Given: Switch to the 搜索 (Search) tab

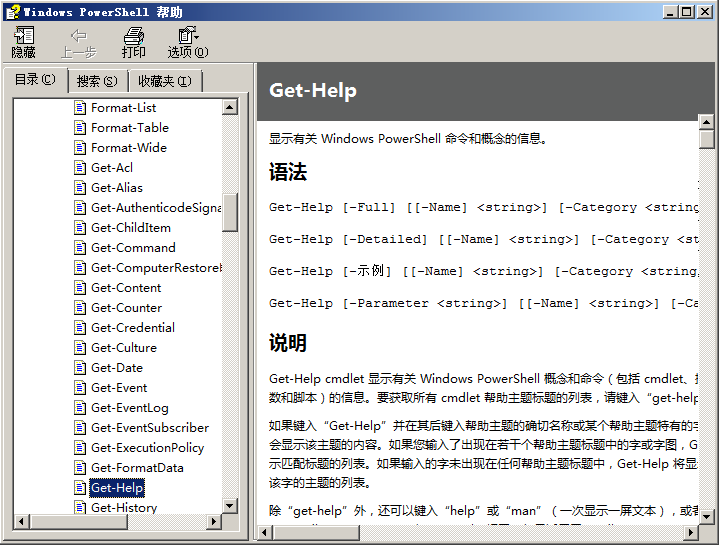Looking at the screenshot, I should point(97,82).
